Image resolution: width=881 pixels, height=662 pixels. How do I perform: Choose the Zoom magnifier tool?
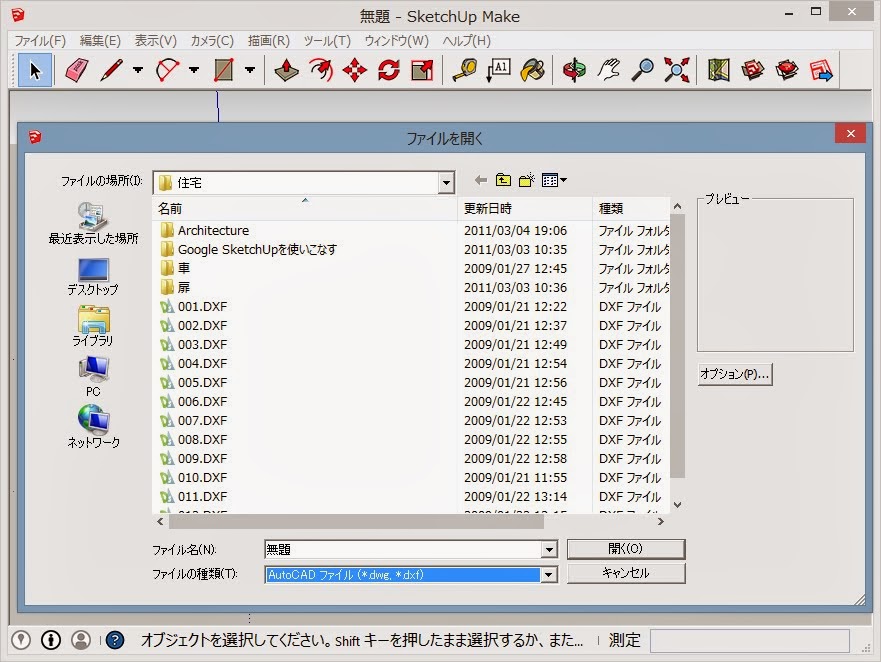(643, 70)
